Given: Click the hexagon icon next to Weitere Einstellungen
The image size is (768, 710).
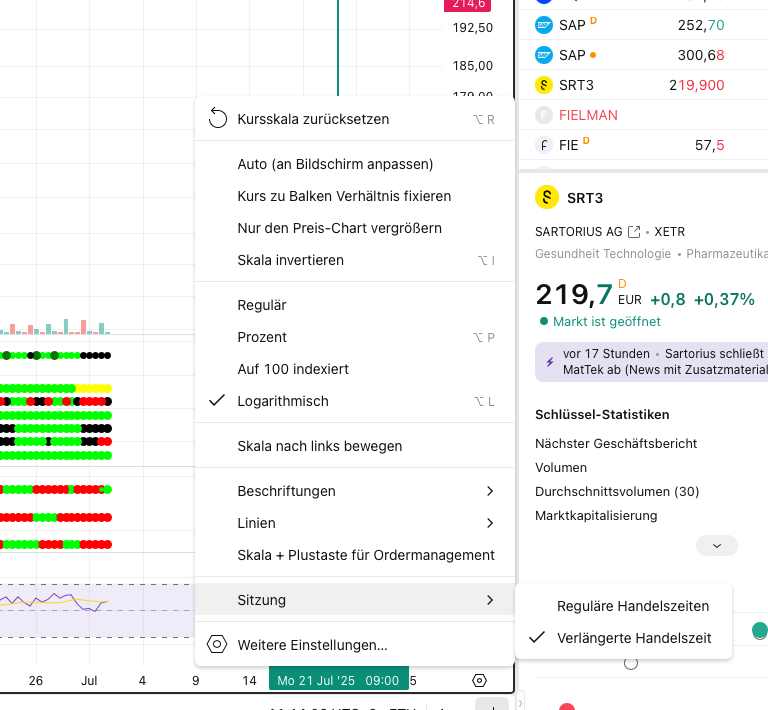Looking at the screenshot, I should click(217, 645).
